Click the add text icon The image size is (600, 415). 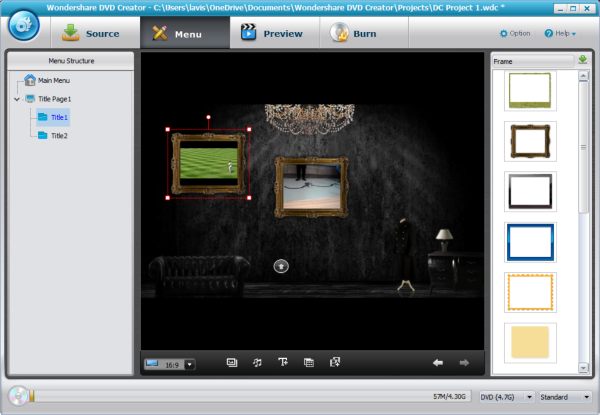pos(283,362)
